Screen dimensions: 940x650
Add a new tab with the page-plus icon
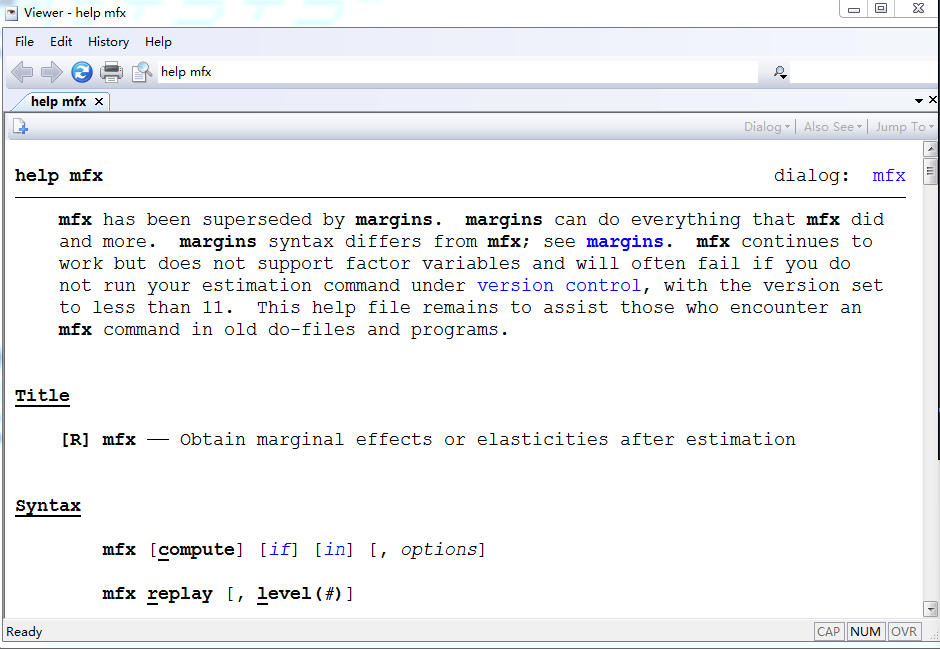20,127
